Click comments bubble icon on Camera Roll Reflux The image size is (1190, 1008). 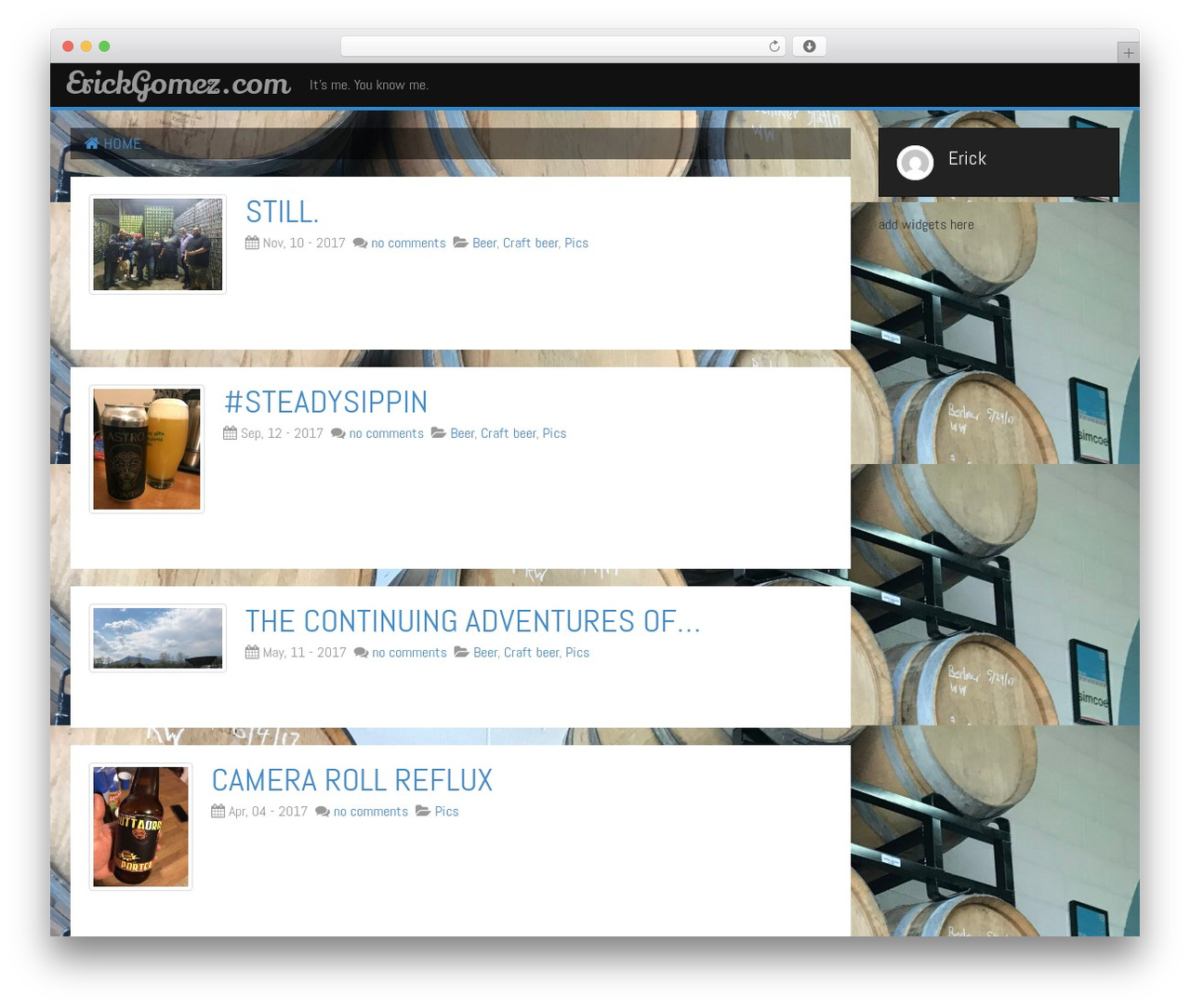click(323, 812)
